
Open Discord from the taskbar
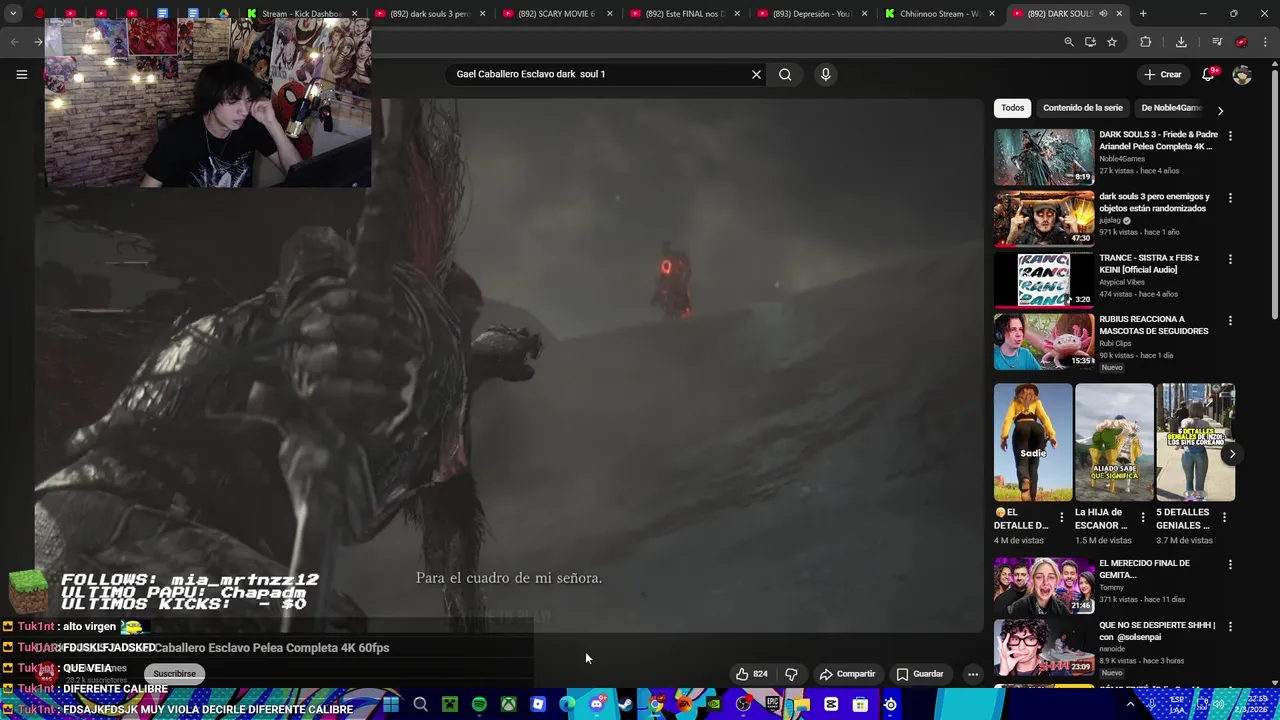click(597, 704)
